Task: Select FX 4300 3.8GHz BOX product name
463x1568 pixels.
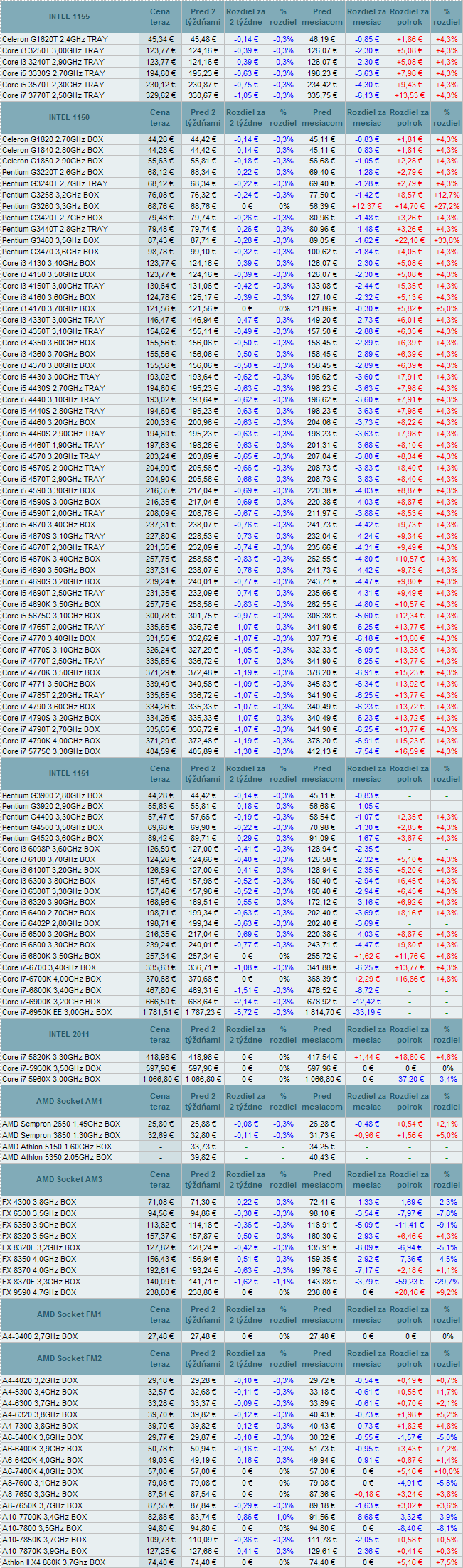Action: (39, 1202)
